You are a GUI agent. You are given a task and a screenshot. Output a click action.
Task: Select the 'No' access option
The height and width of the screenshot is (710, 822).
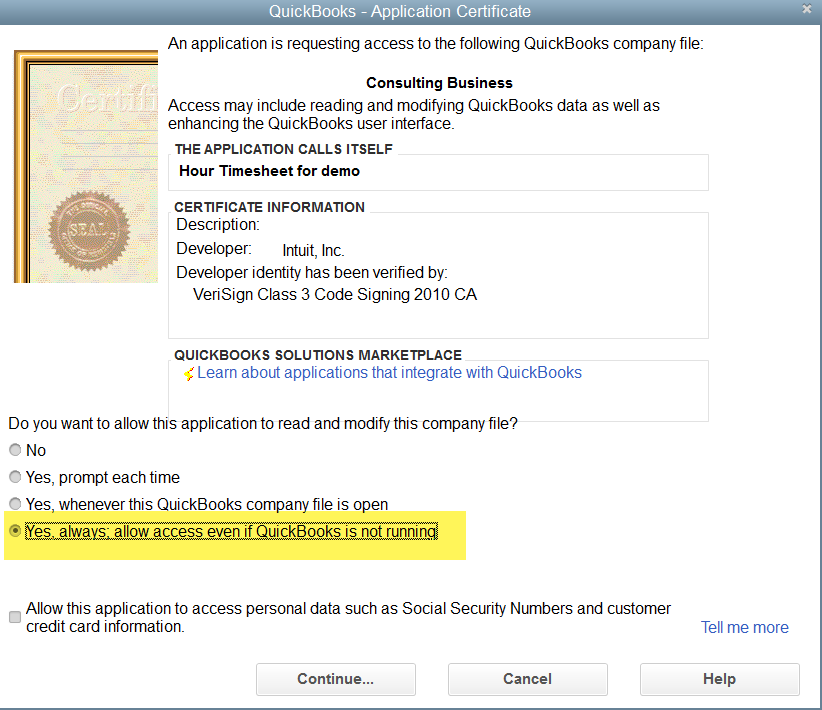coord(15,450)
